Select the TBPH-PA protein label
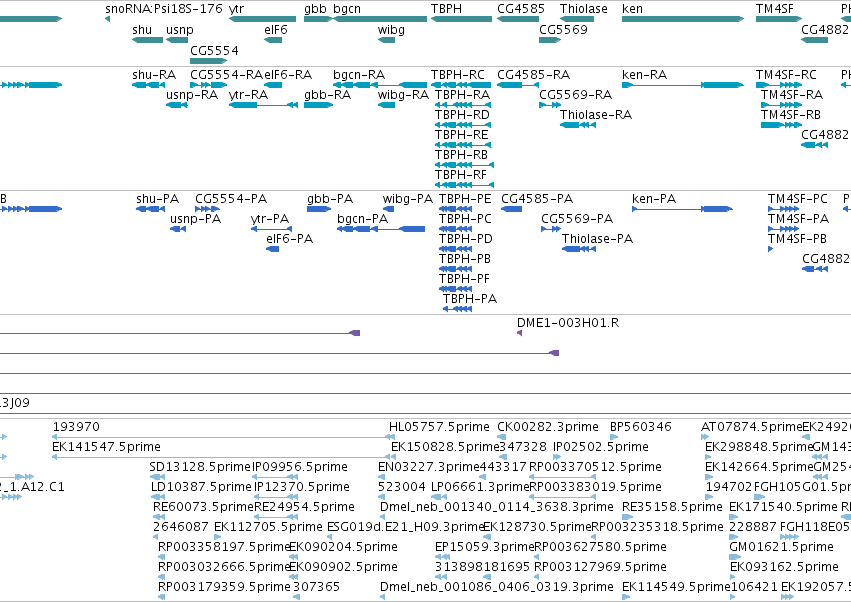This screenshot has height=602, width=851. pos(470,299)
